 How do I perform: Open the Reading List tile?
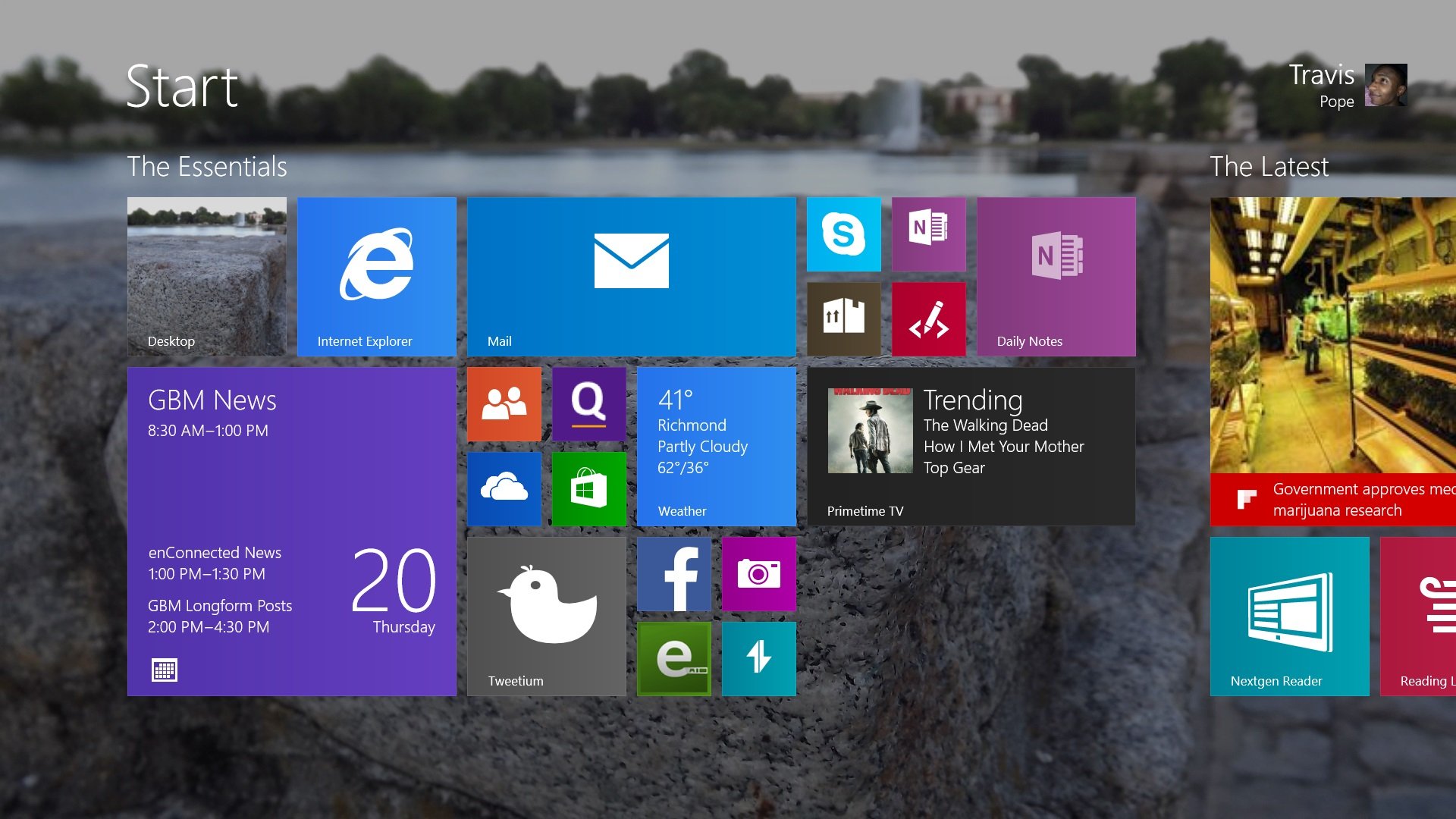1418,617
